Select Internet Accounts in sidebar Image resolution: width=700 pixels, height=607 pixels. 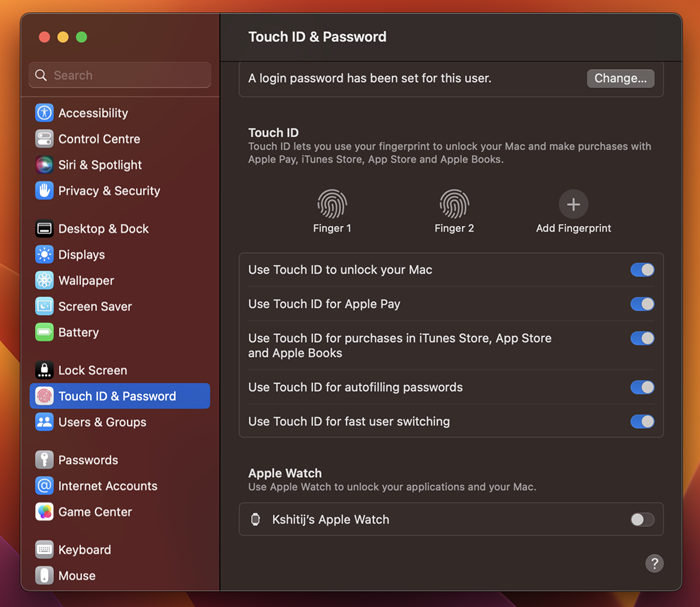[120, 486]
